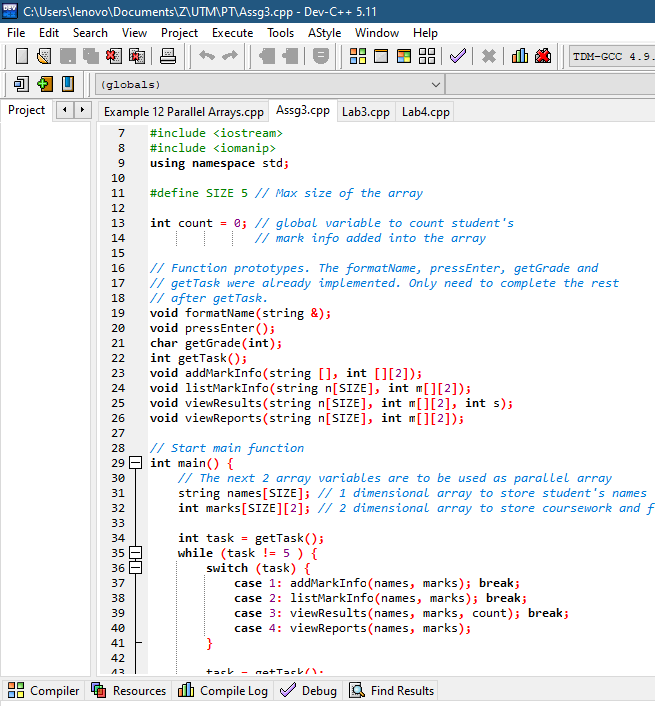Open the (globals) scope dropdown

[x=435, y=85]
